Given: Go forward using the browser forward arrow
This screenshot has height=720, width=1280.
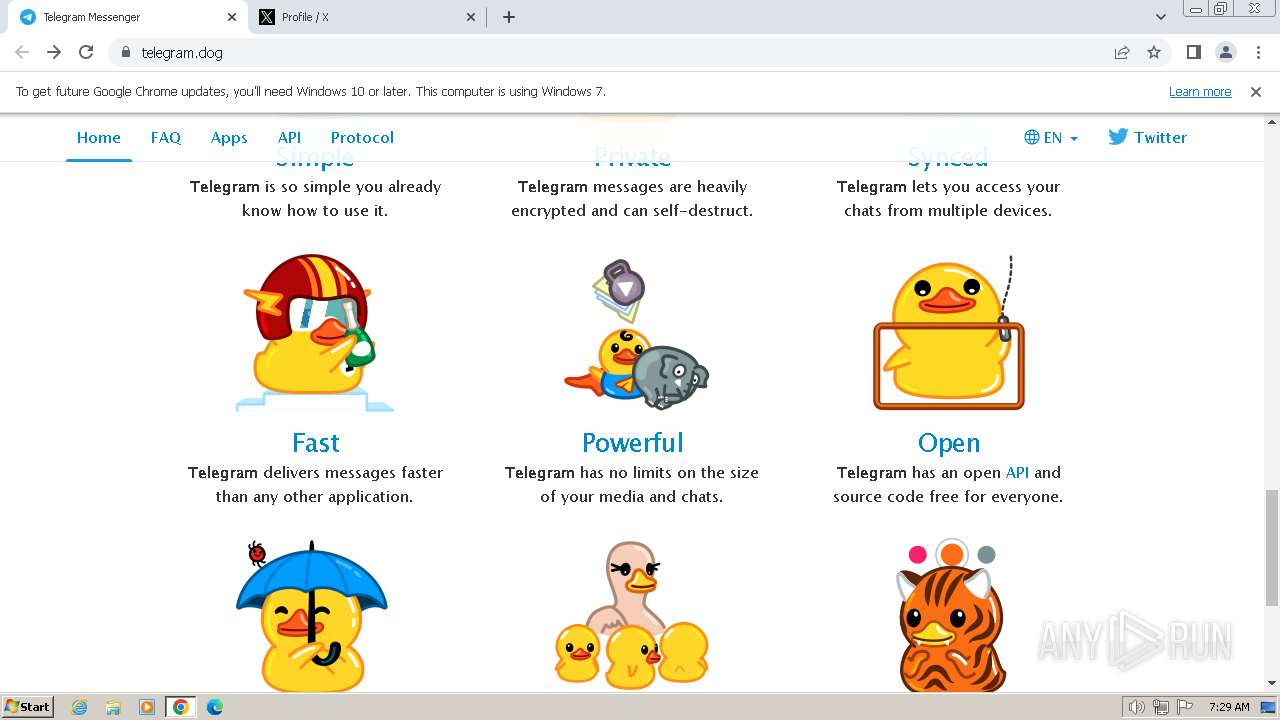Looking at the screenshot, I should pyautogui.click(x=54, y=52).
